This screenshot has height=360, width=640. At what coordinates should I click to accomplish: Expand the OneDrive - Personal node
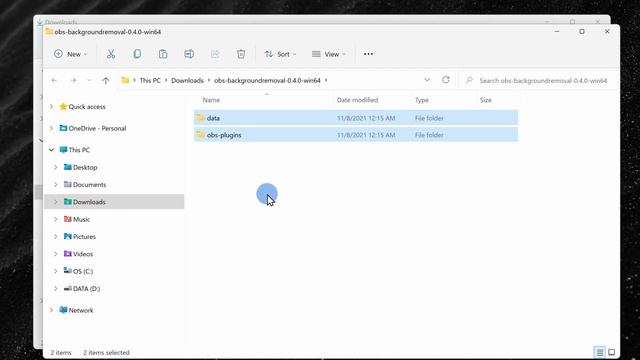[51, 128]
